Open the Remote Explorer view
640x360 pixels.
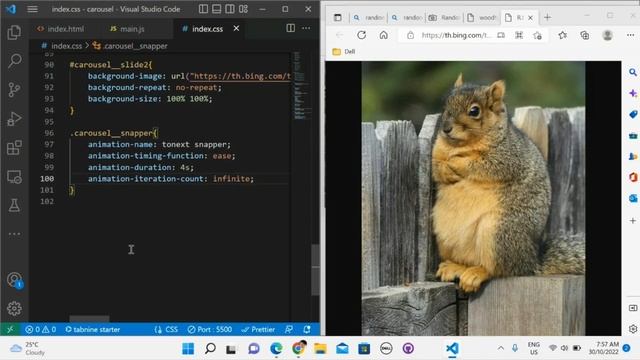tap(14, 177)
